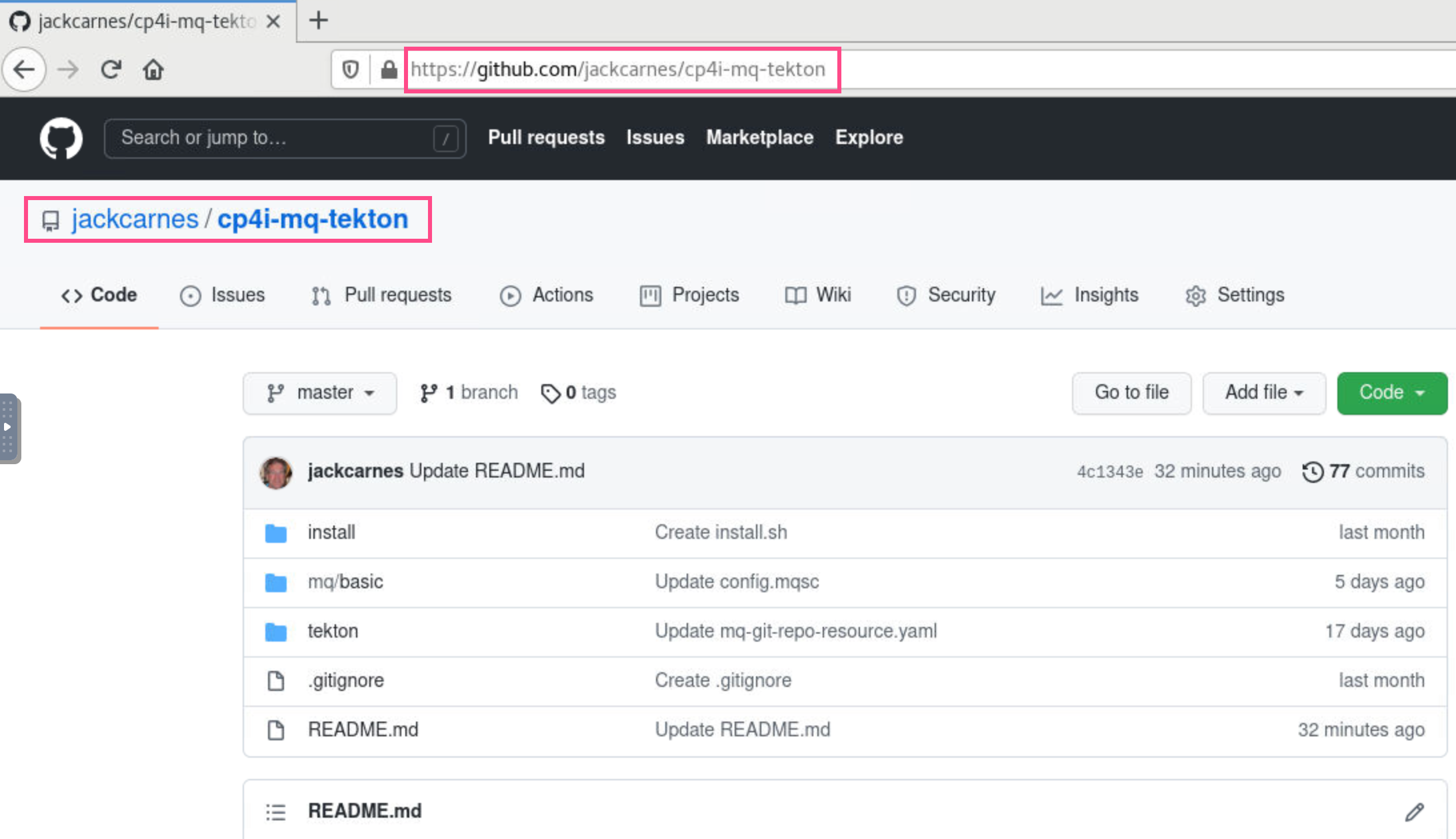Switch to the Code tab

click(99, 295)
